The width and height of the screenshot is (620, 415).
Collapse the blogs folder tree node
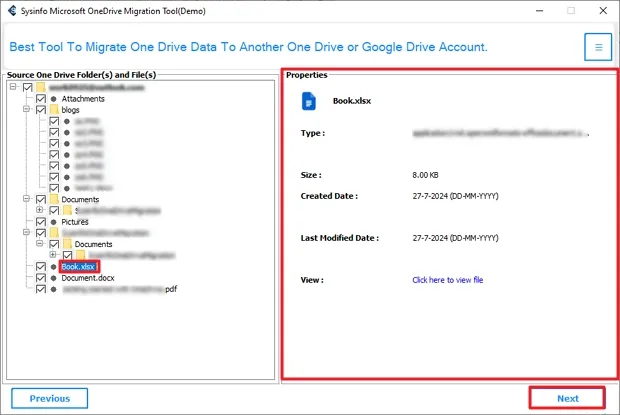pos(26,110)
